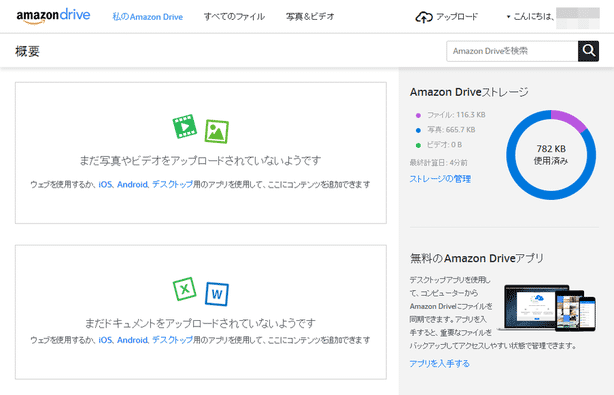This screenshot has height=395, width=614.
Task: Click 写真: 665.7 KB text
Action: [x=451, y=130]
